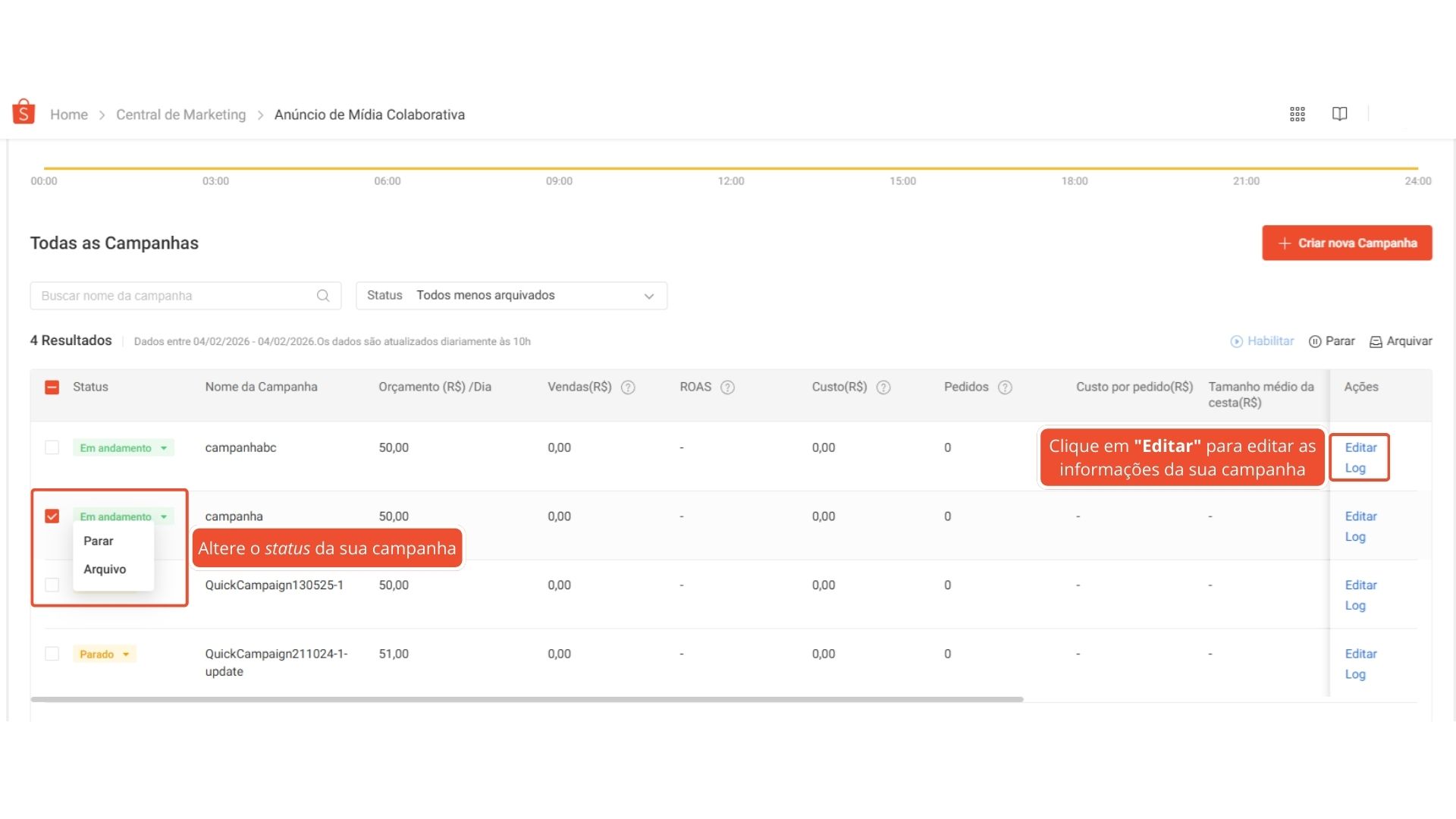
Task: Open the apps grid icon
Action: click(1297, 115)
